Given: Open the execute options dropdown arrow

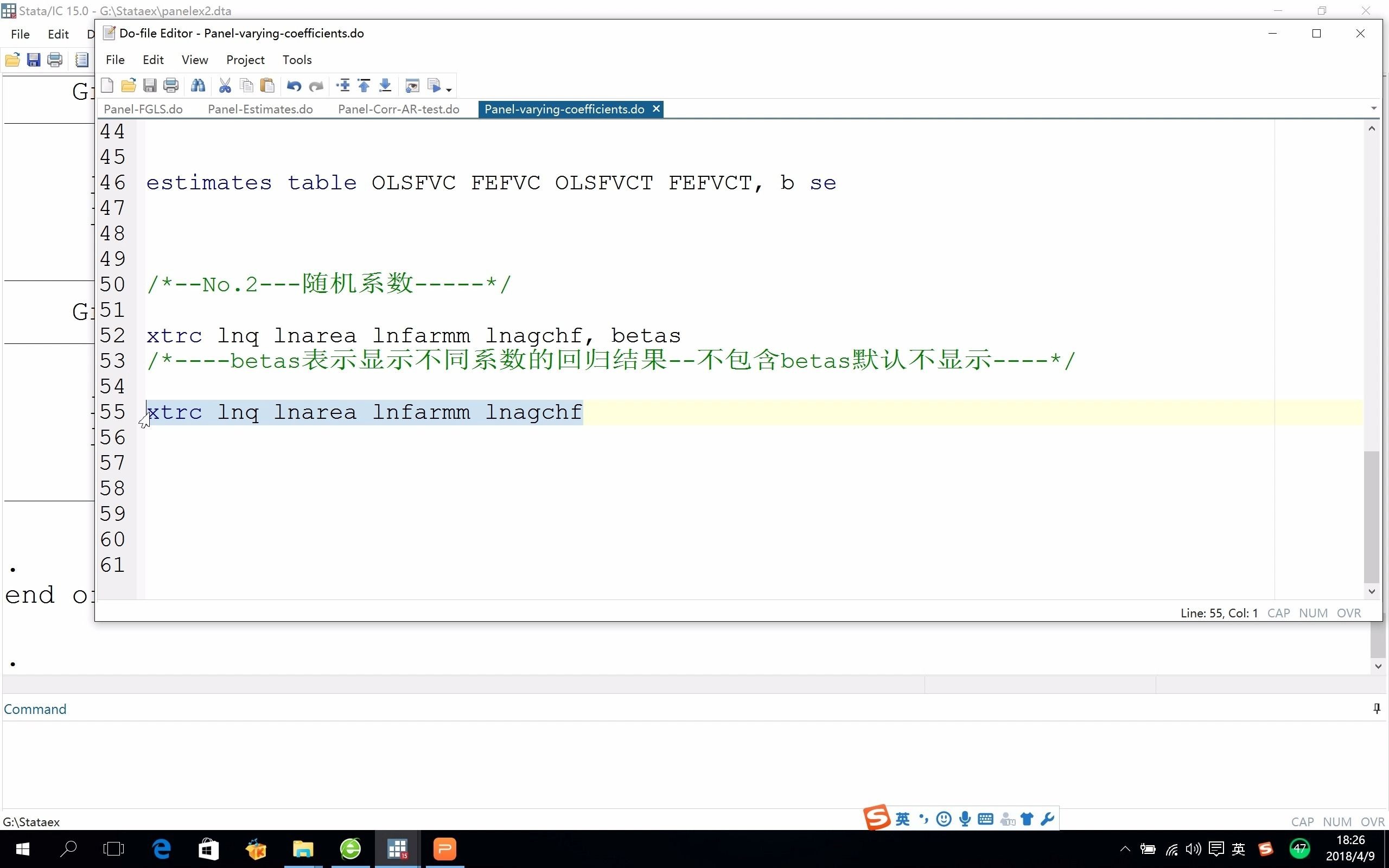Looking at the screenshot, I should (x=449, y=90).
